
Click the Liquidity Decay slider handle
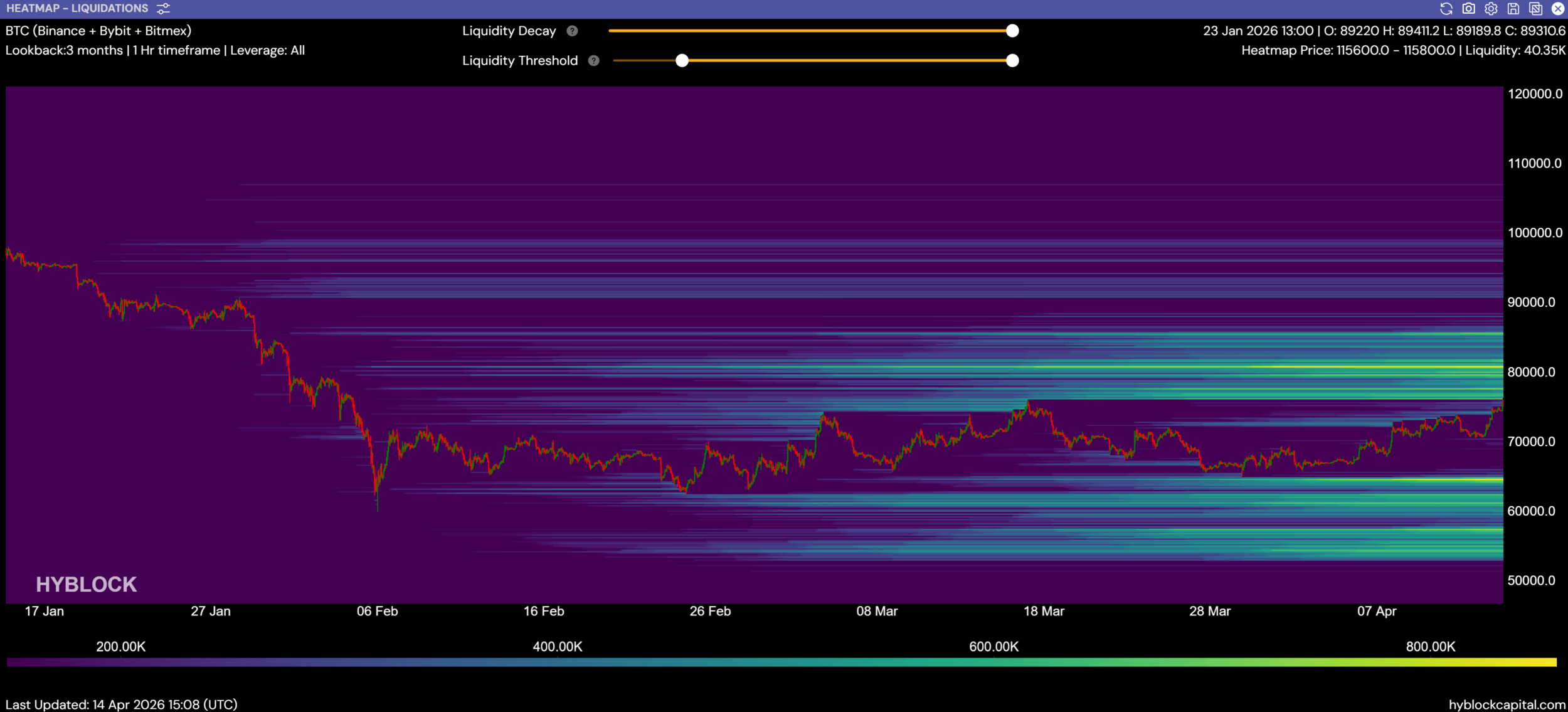[1012, 31]
